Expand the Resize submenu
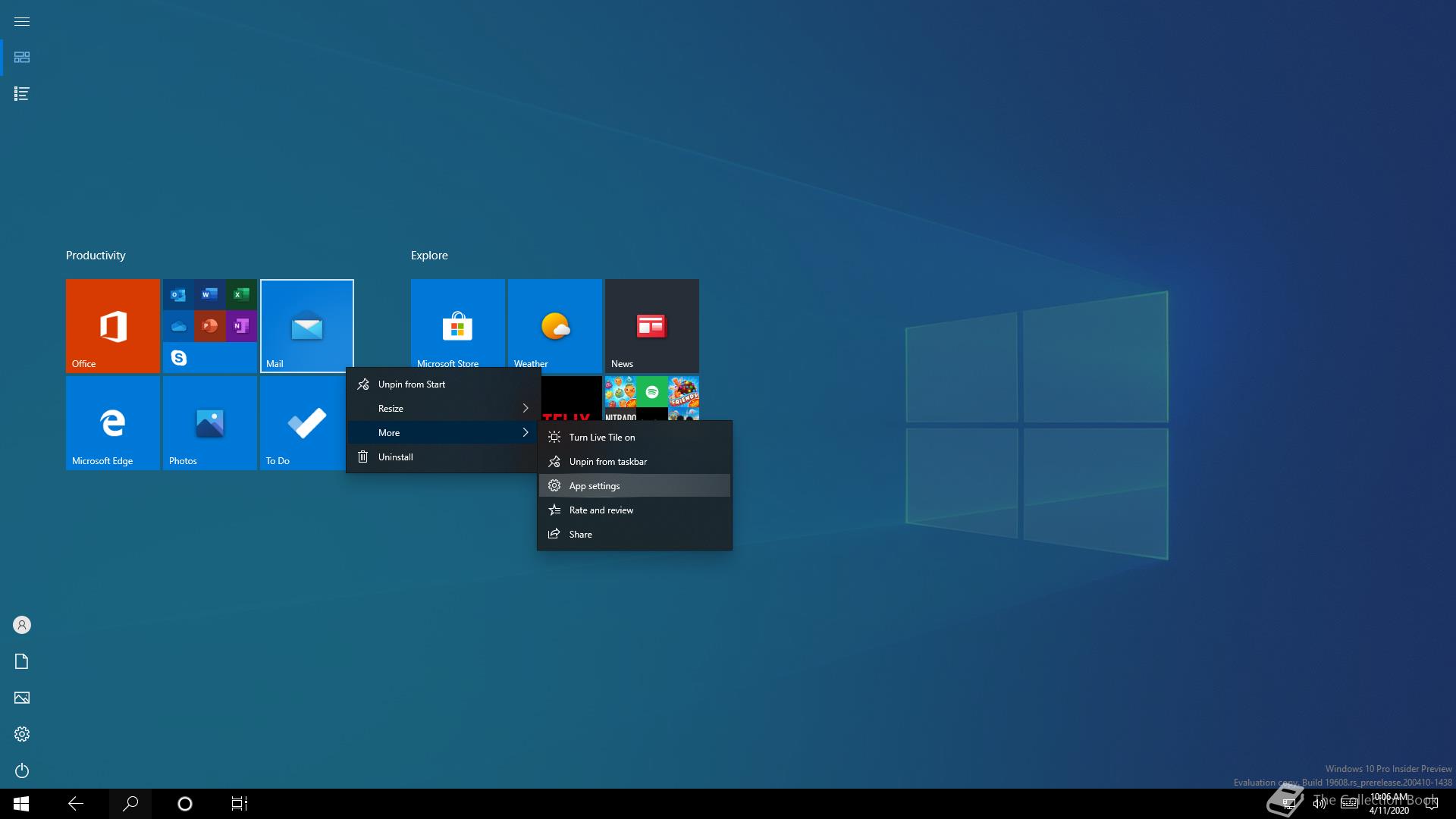The height and width of the screenshot is (819, 1456). (443, 409)
